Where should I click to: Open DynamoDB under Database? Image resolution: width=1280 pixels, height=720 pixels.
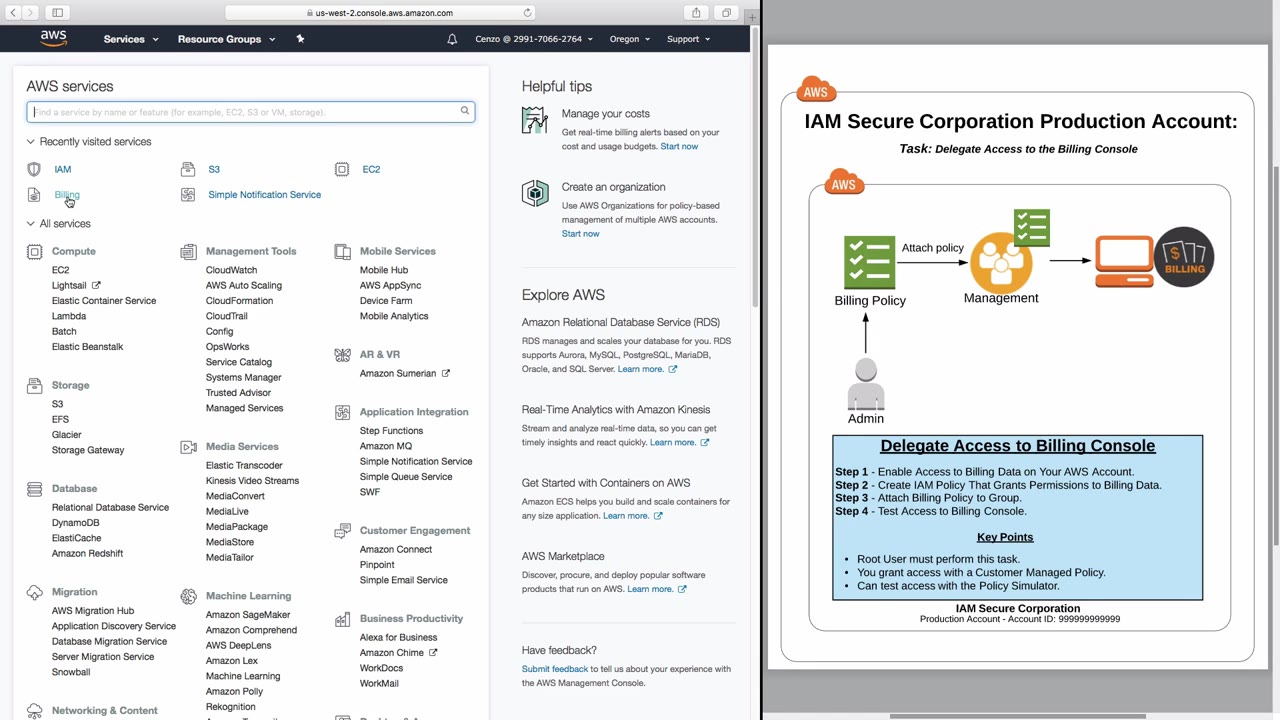click(x=76, y=523)
